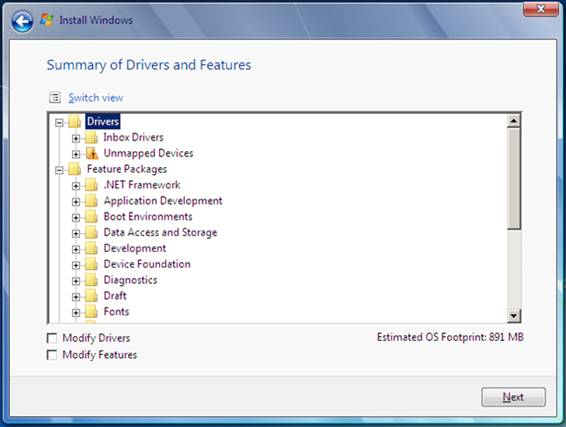Click the scrollbar up arrow

513,121
